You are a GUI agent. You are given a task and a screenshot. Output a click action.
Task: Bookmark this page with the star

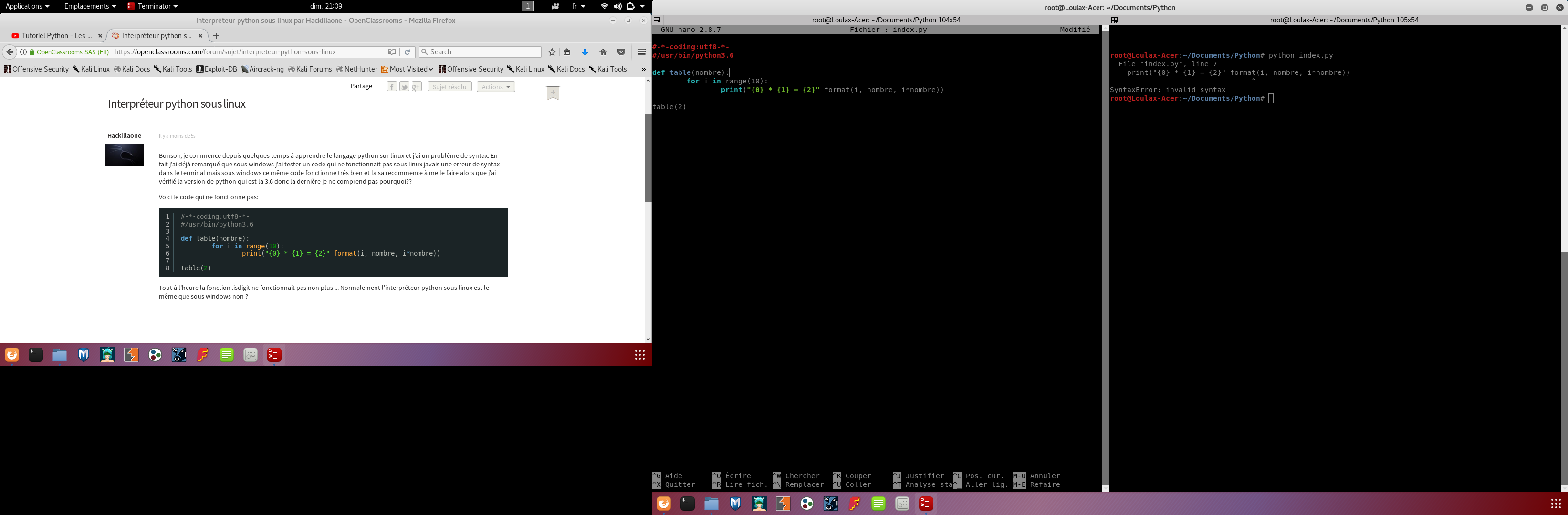(x=552, y=52)
